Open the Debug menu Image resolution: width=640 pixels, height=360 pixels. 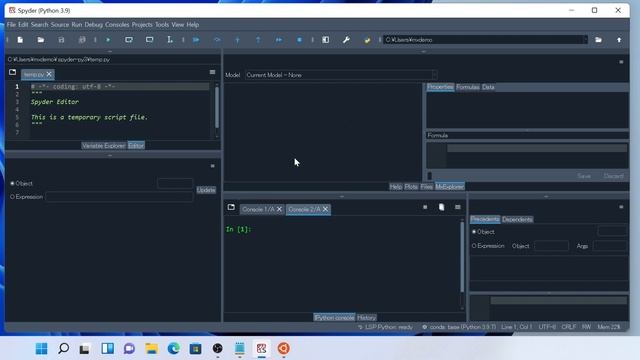93,25
